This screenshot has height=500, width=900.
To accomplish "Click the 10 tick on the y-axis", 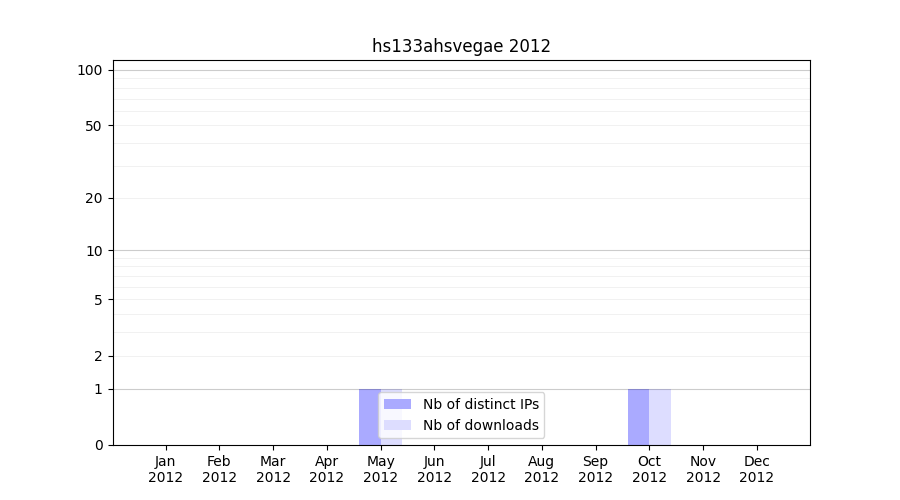I will point(94,251).
